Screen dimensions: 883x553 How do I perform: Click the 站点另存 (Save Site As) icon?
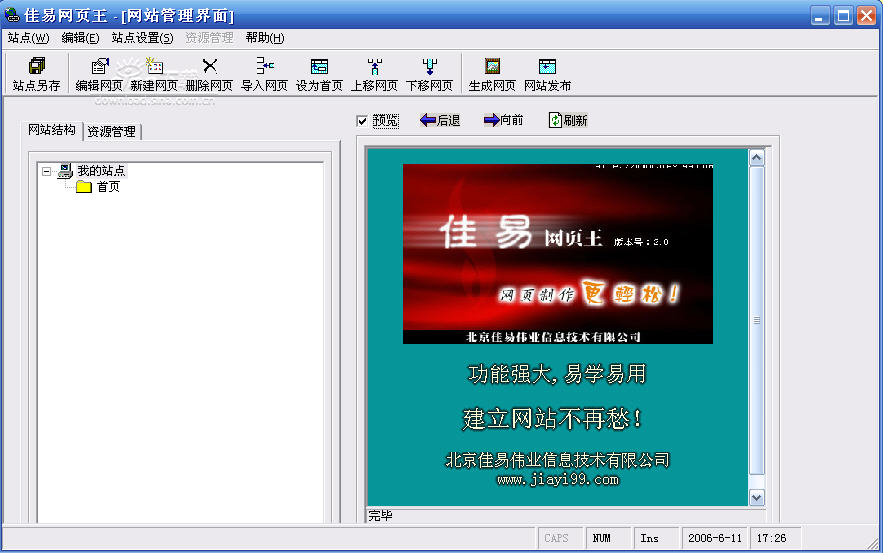36,74
